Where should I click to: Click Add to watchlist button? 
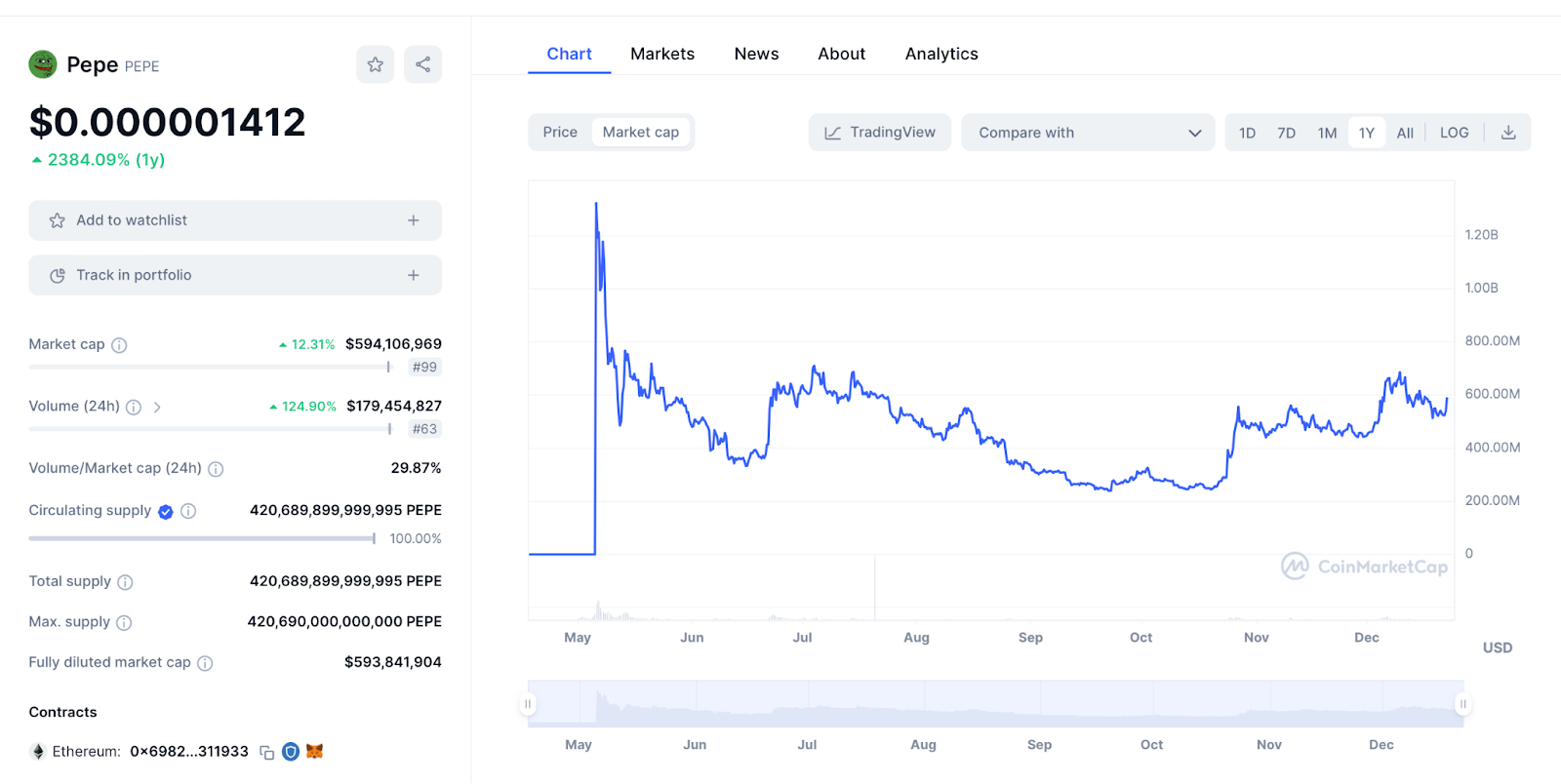(x=235, y=220)
